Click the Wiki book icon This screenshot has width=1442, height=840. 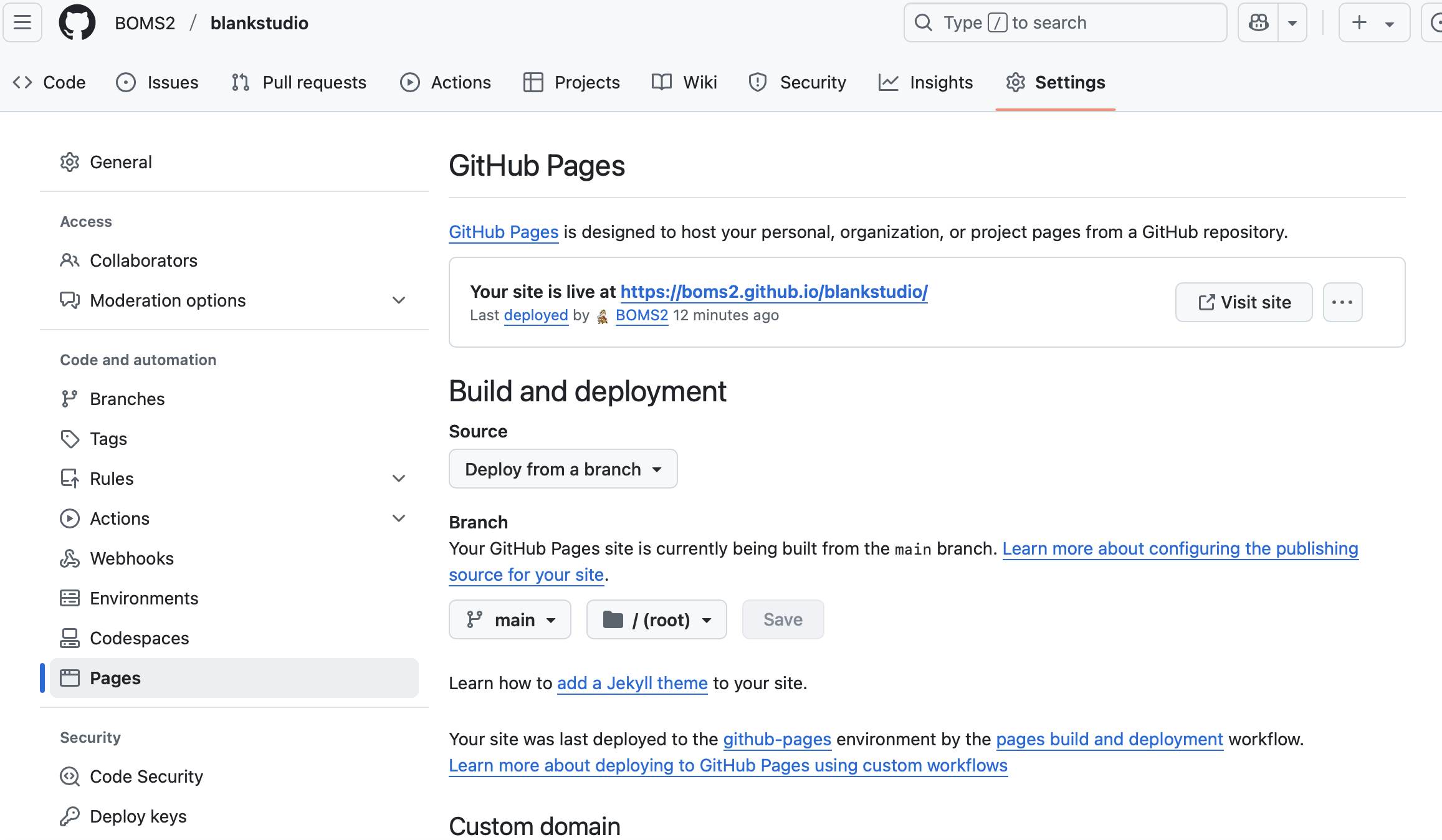(662, 82)
